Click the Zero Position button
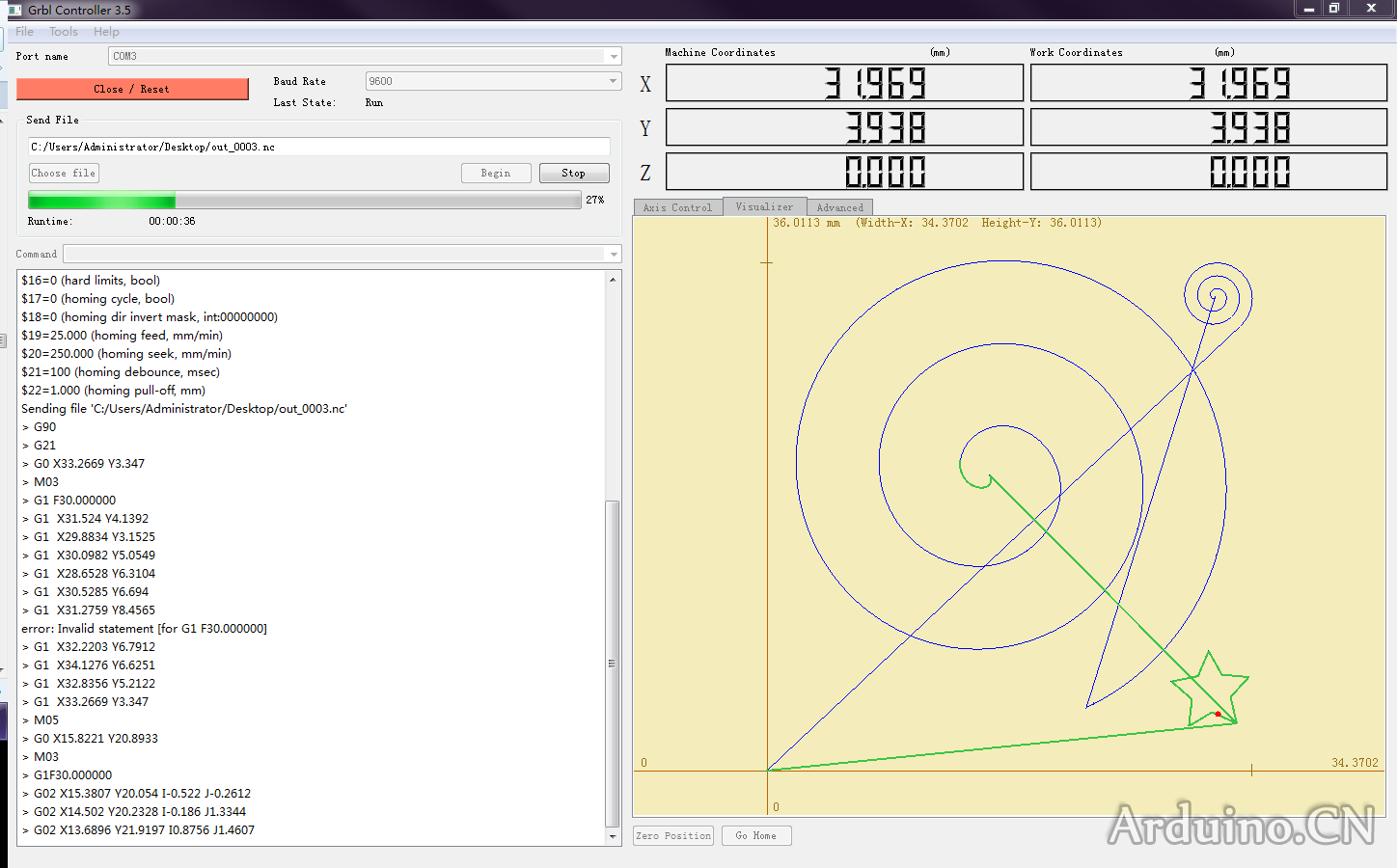The width and height of the screenshot is (1397, 868). pos(673,836)
